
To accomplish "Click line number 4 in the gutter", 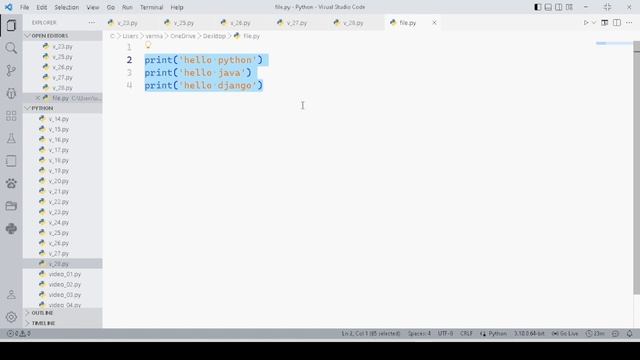I will [129, 85].
